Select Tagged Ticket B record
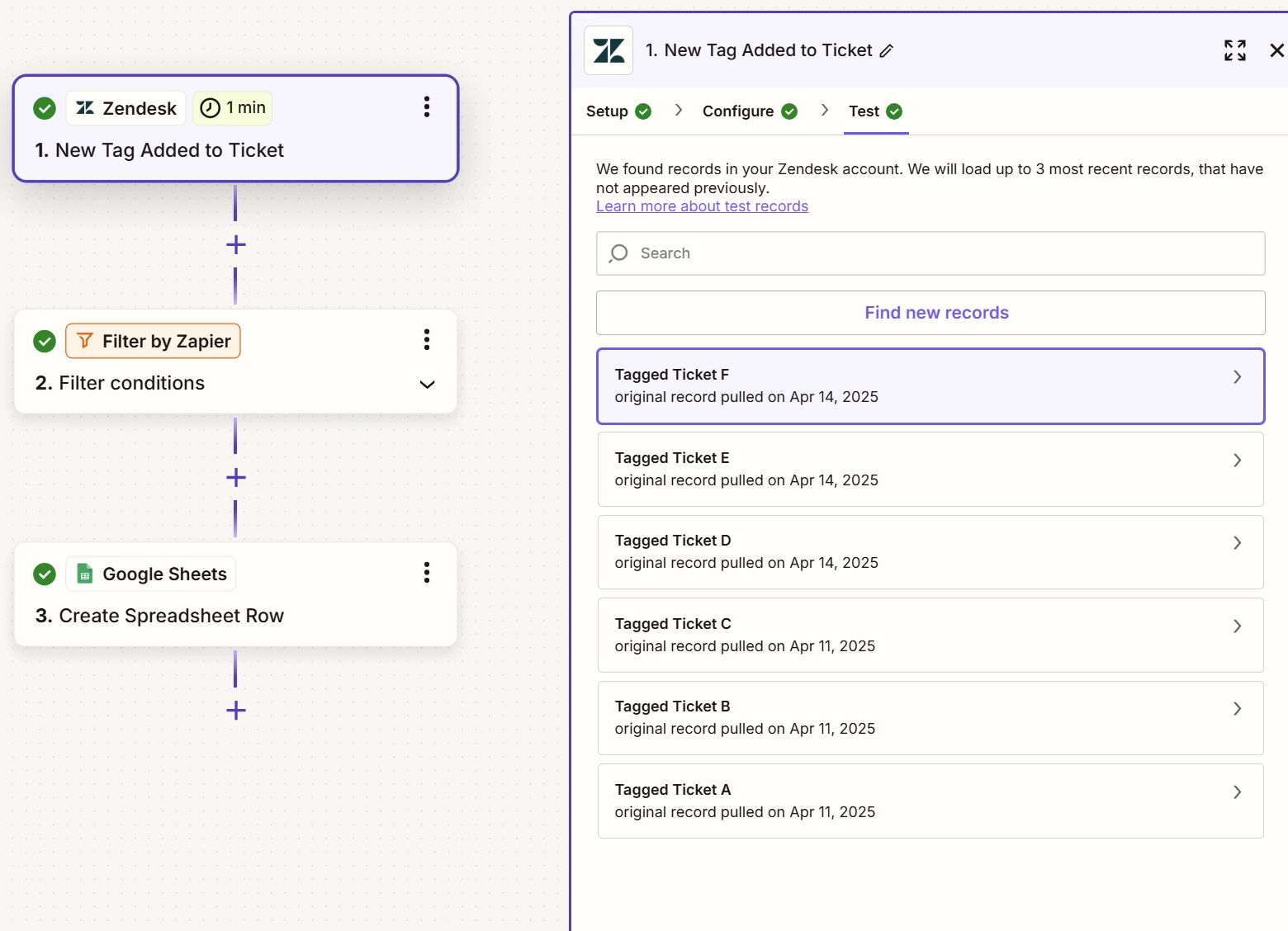1288x931 pixels. [x=930, y=718]
